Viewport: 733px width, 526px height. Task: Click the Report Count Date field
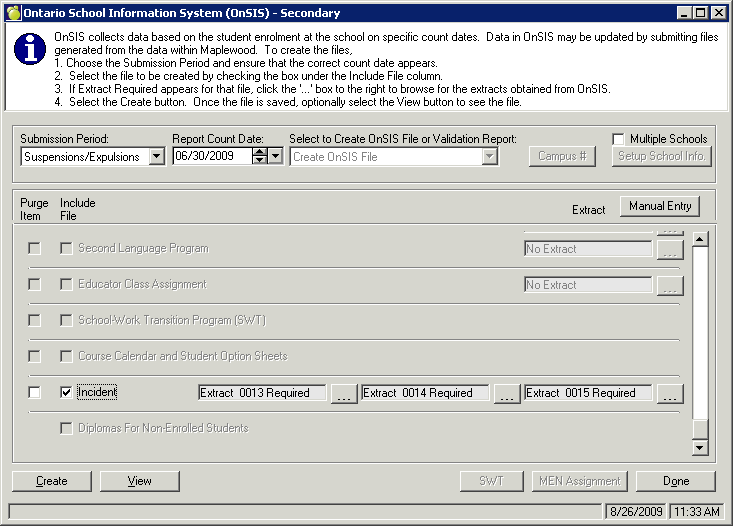[x=210, y=157]
